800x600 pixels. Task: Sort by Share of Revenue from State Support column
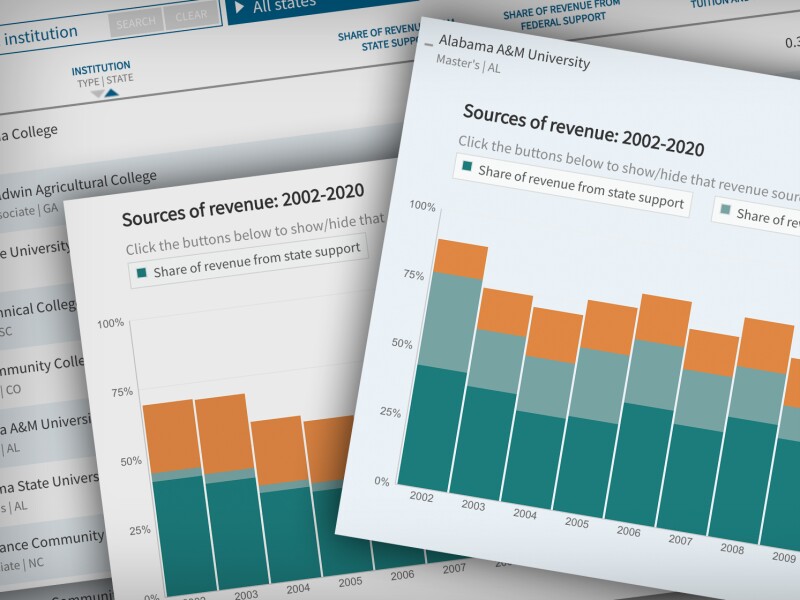click(378, 37)
